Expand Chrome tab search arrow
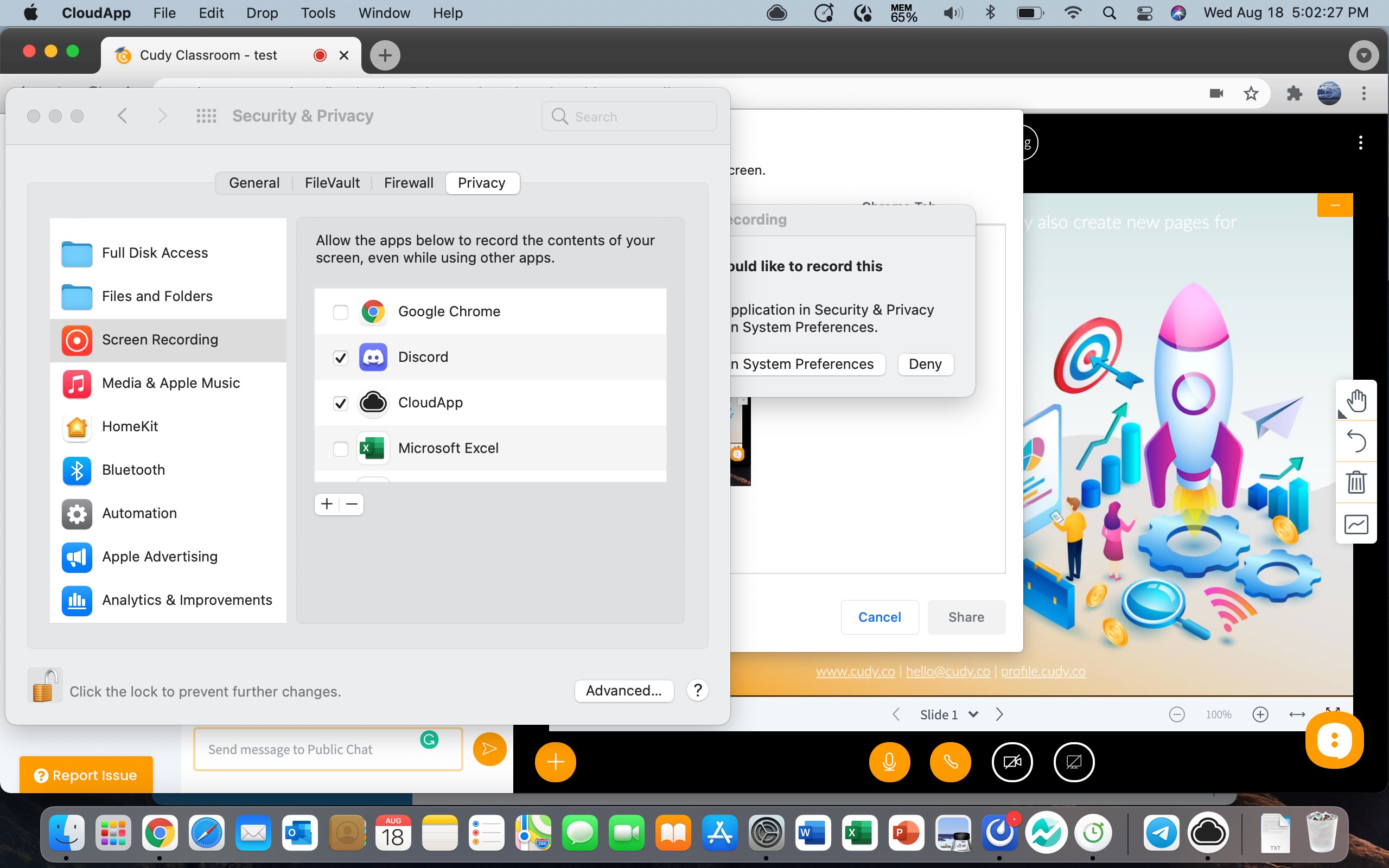Viewport: 1389px width, 868px height. 1363,55
